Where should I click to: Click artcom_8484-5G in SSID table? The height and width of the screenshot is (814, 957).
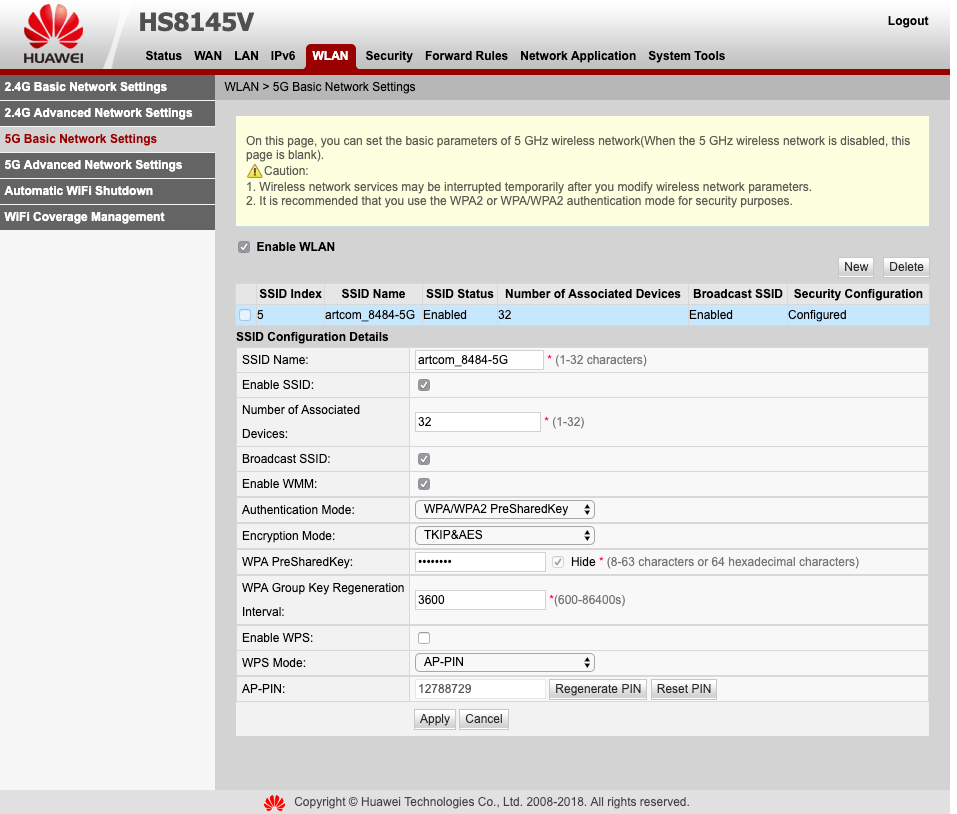pyautogui.click(x=370, y=315)
